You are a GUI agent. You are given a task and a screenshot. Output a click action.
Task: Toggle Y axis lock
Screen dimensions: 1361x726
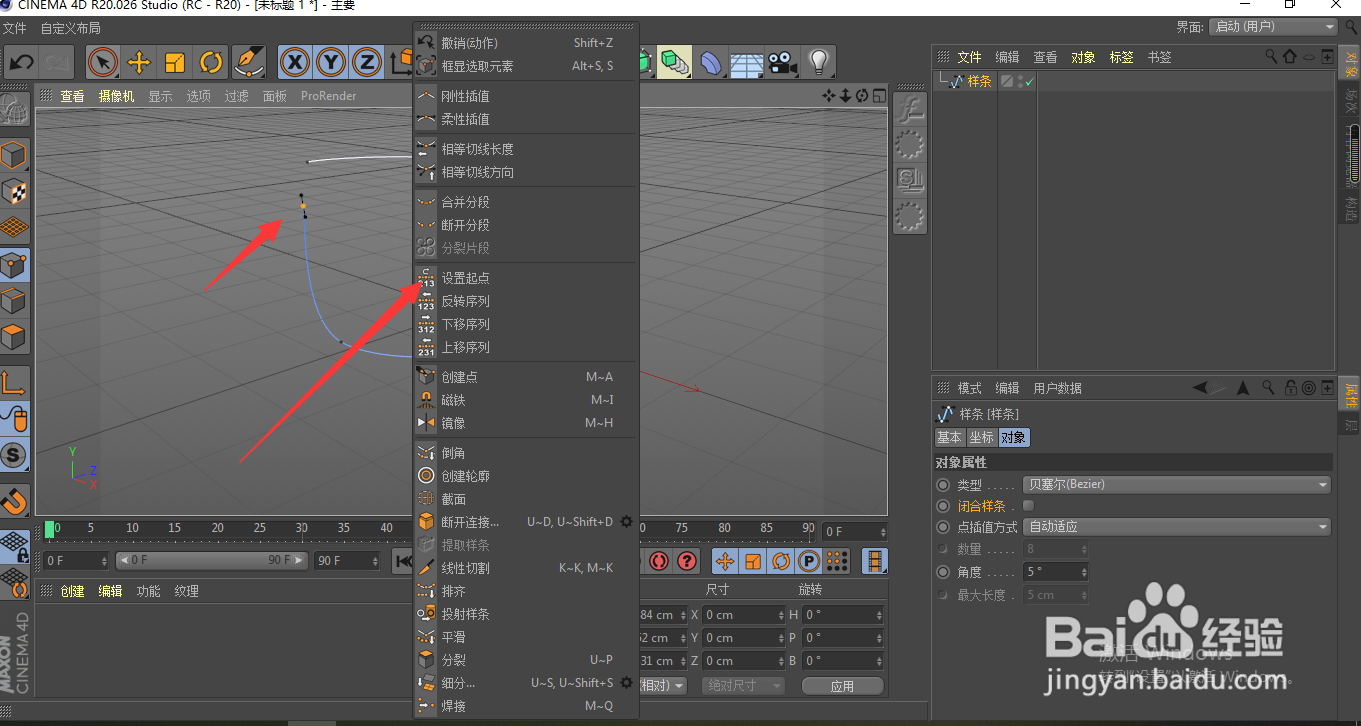pos(331,63)
